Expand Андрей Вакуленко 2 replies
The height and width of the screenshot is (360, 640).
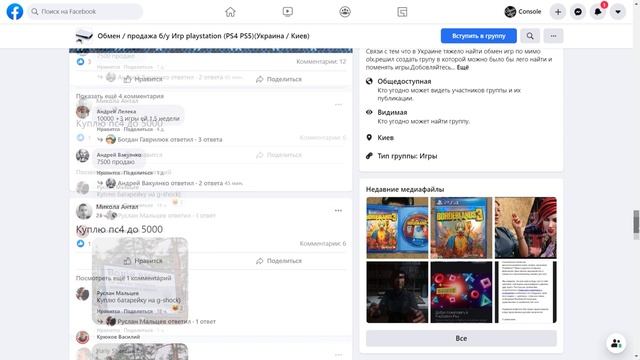(170, 183)
